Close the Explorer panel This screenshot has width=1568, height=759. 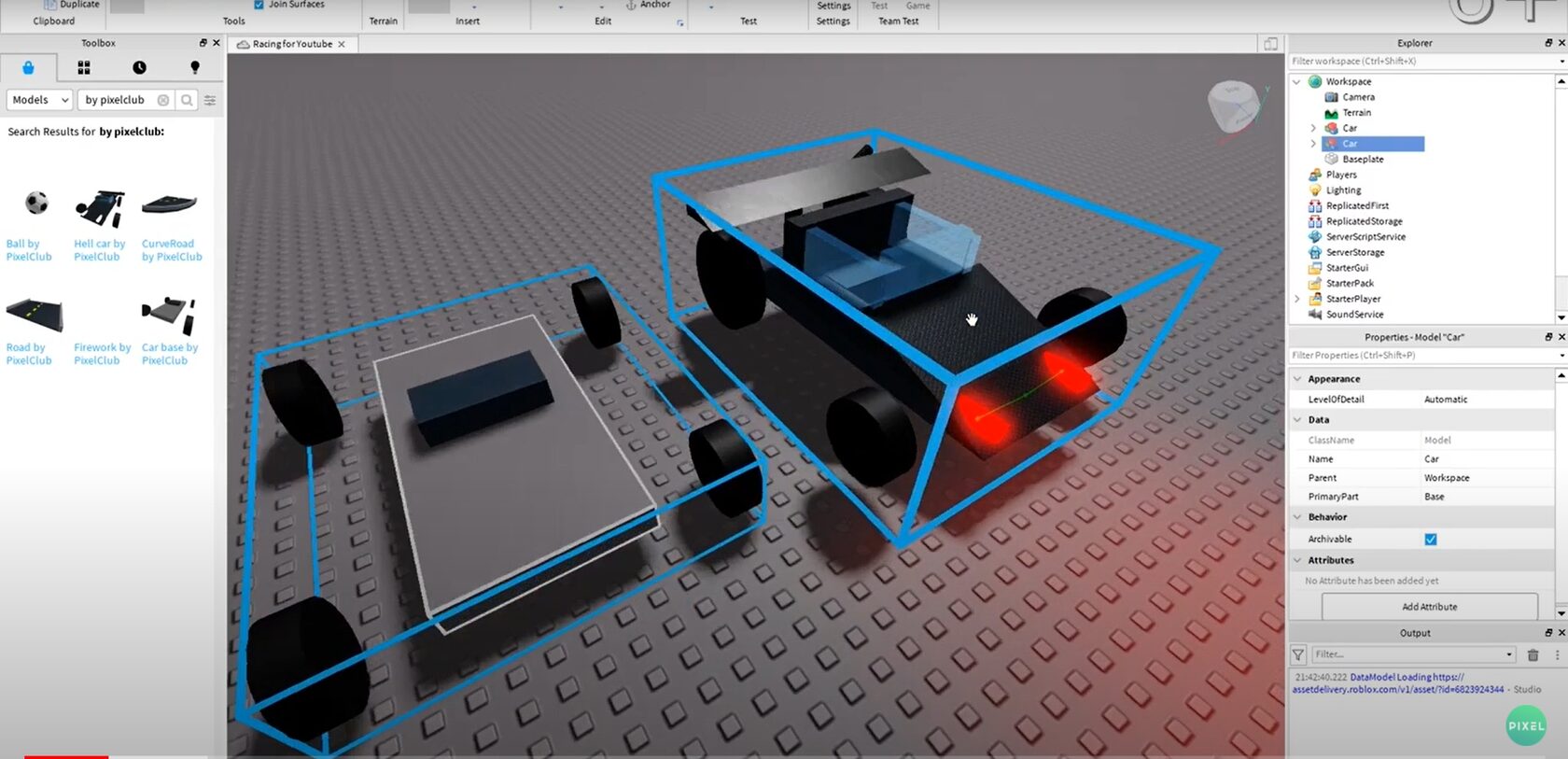coord(1561,43)
